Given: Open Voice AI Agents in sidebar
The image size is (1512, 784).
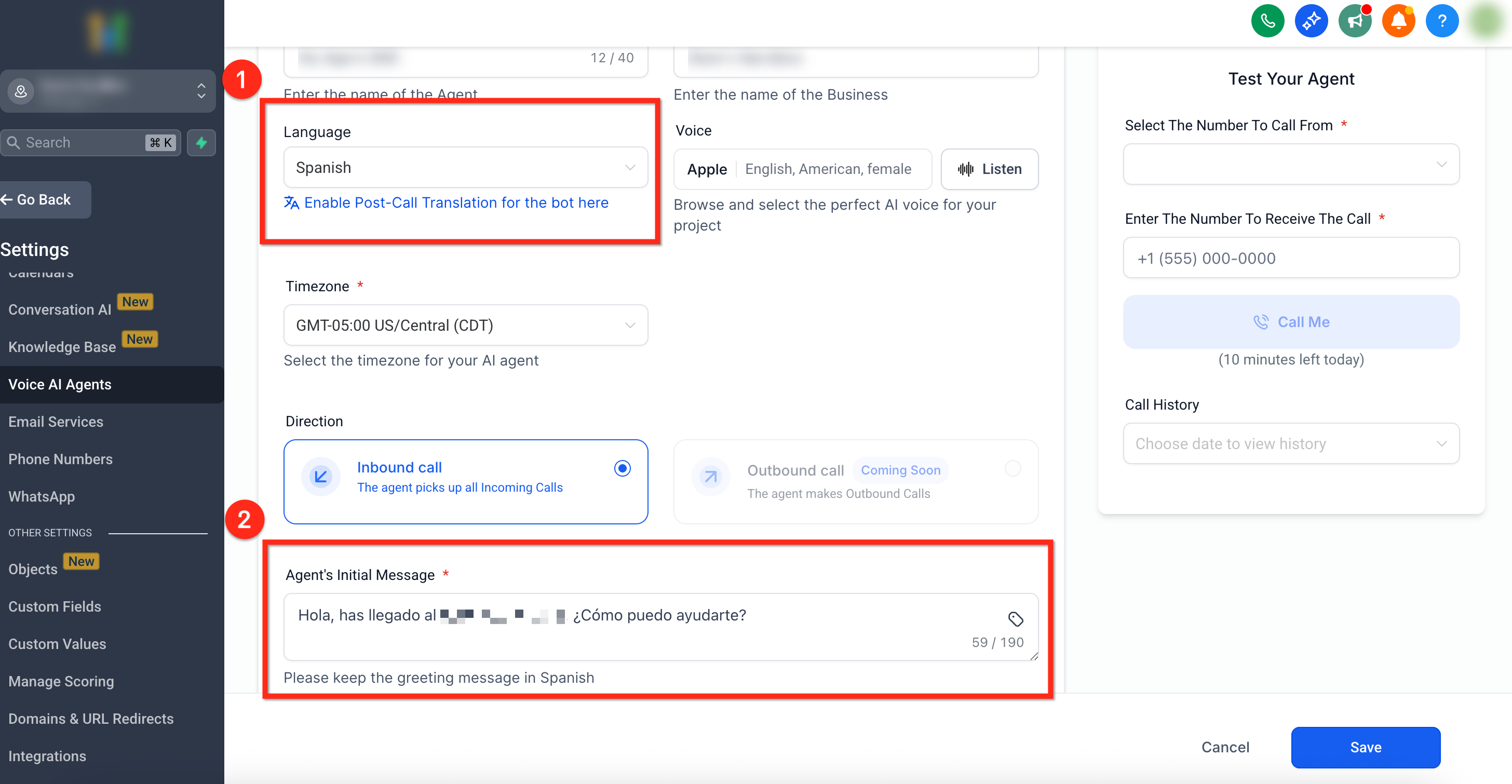Looking at the screenshot, I should 60,384.
